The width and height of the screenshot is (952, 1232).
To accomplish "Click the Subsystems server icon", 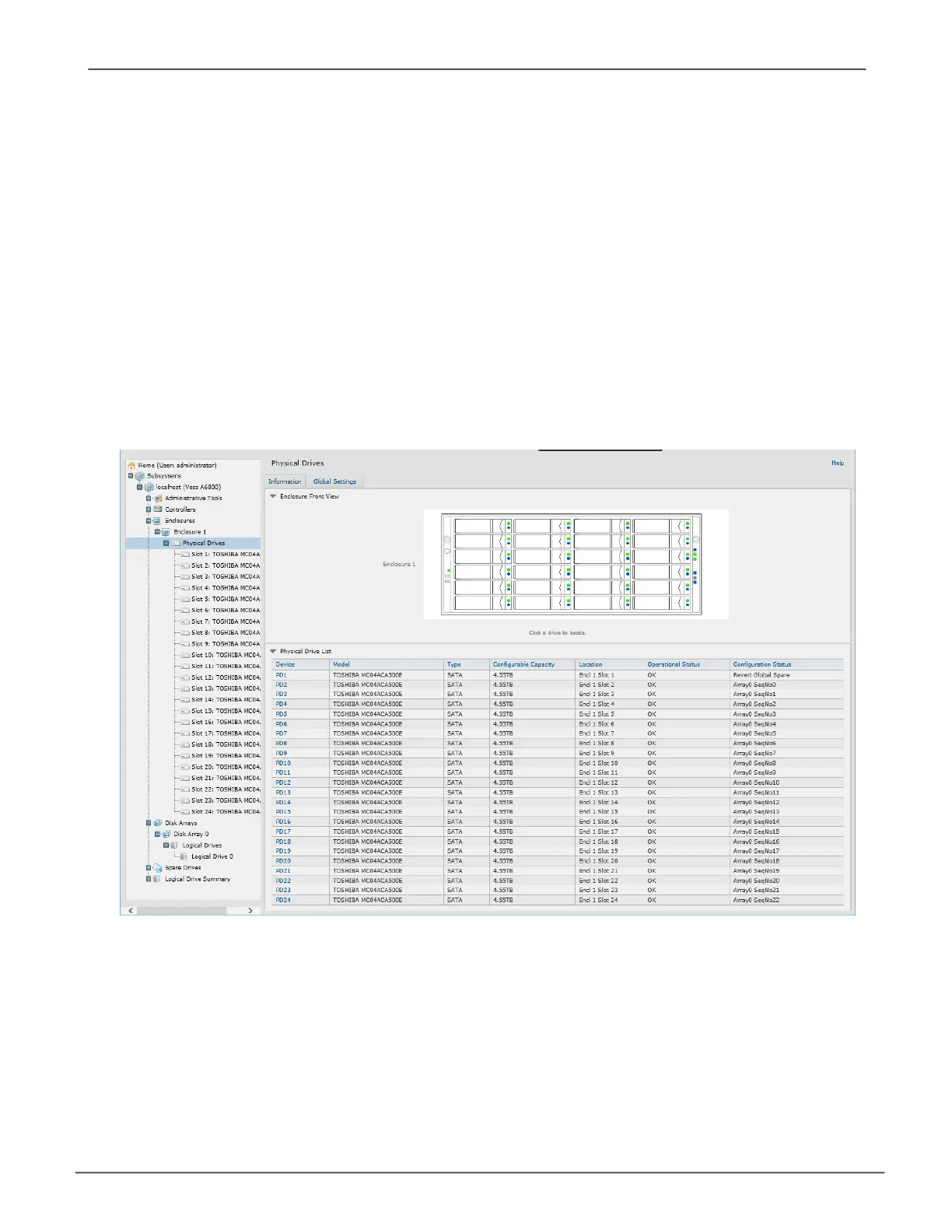I will coord(140,476).
